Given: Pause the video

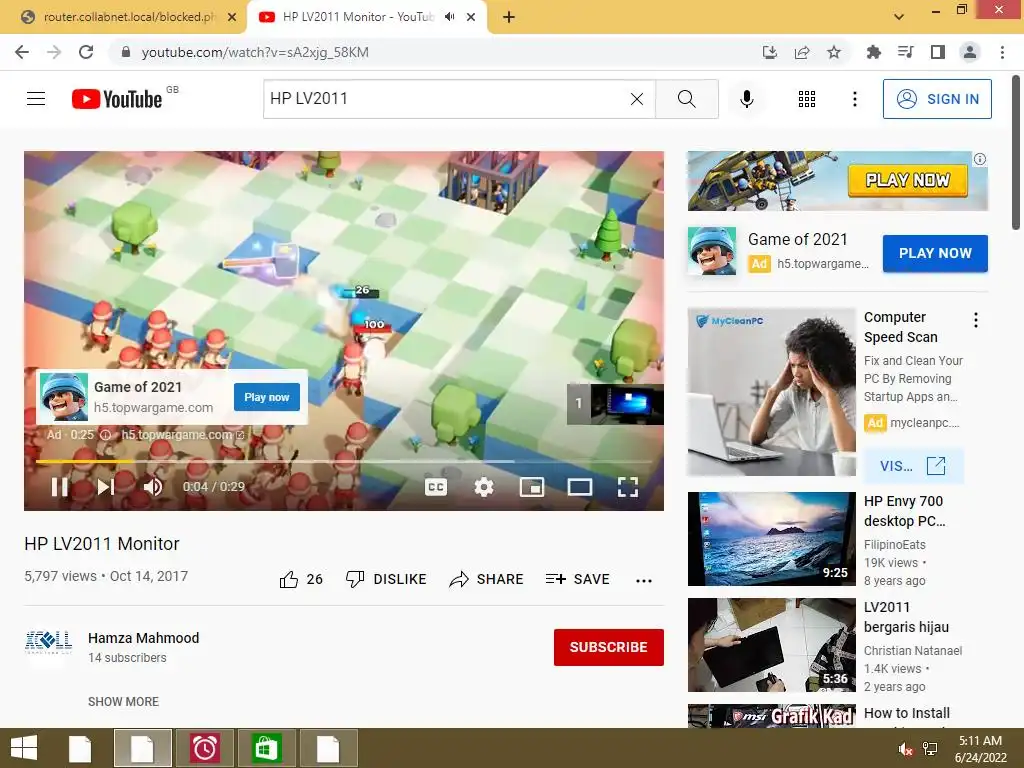Looking at the screenshot, I should (59, 487).
